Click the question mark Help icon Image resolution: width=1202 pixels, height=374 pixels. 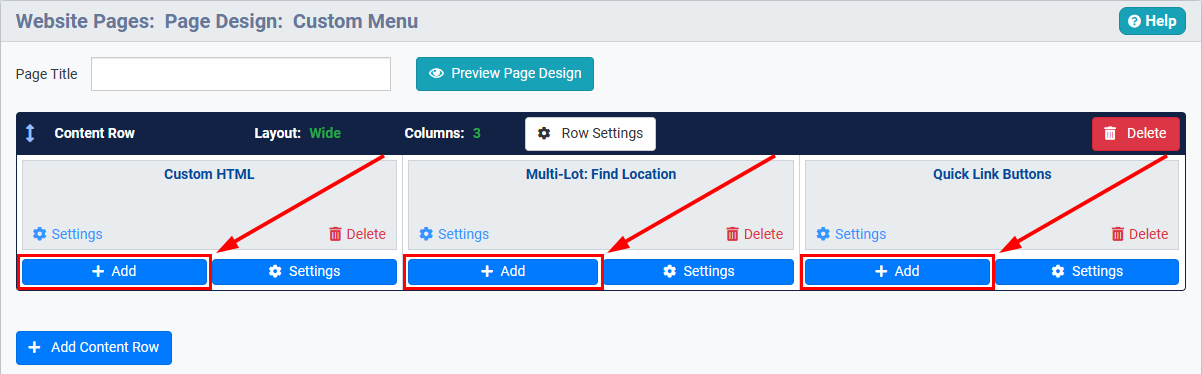point(1133,21)
